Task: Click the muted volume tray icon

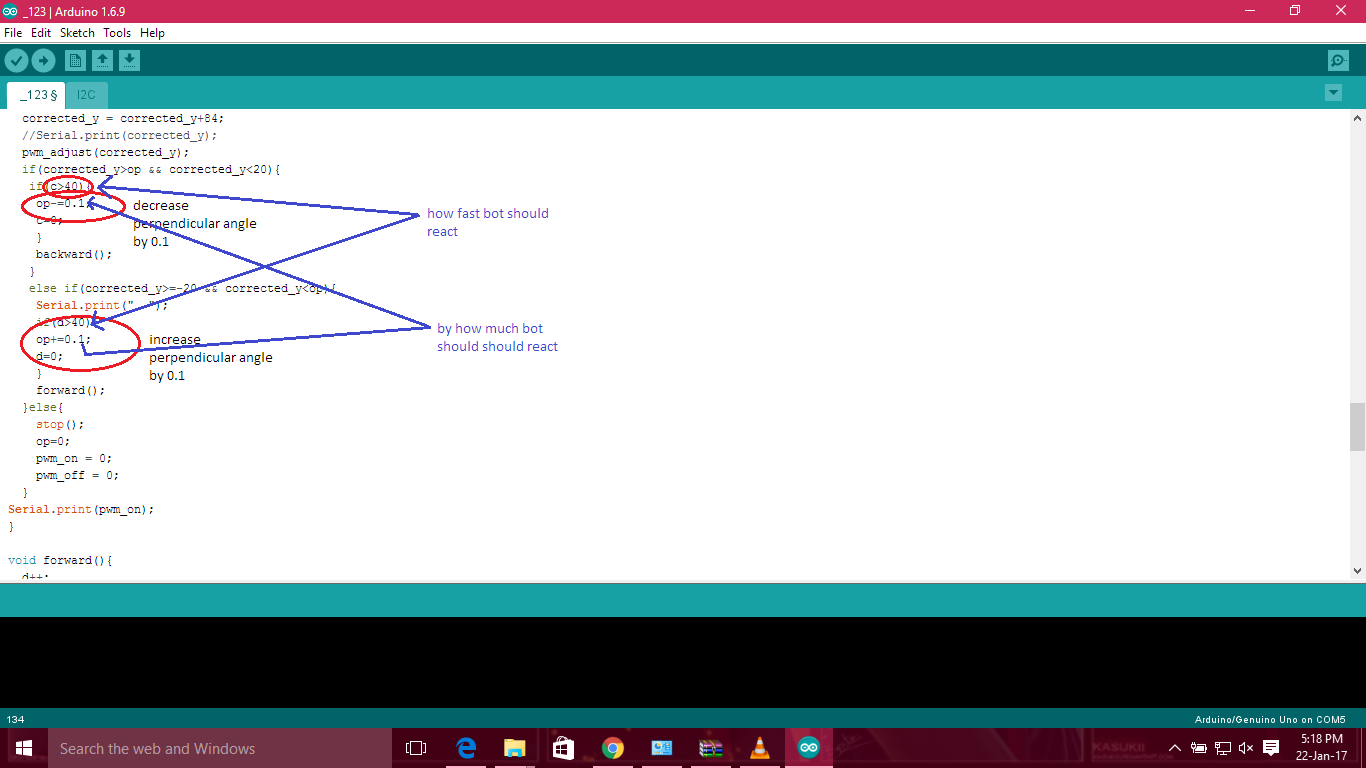Action: (x=1246, y=748)
